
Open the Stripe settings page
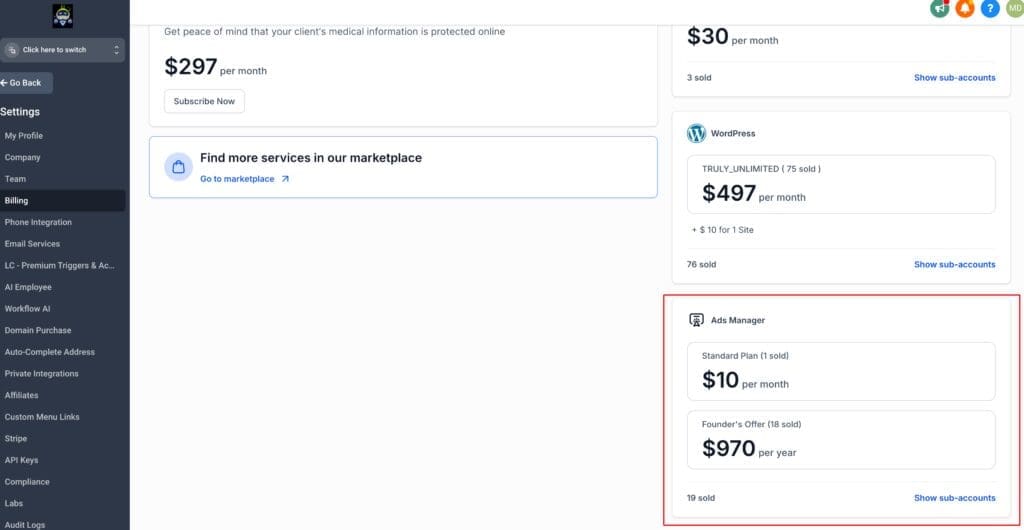pos(16,439)
